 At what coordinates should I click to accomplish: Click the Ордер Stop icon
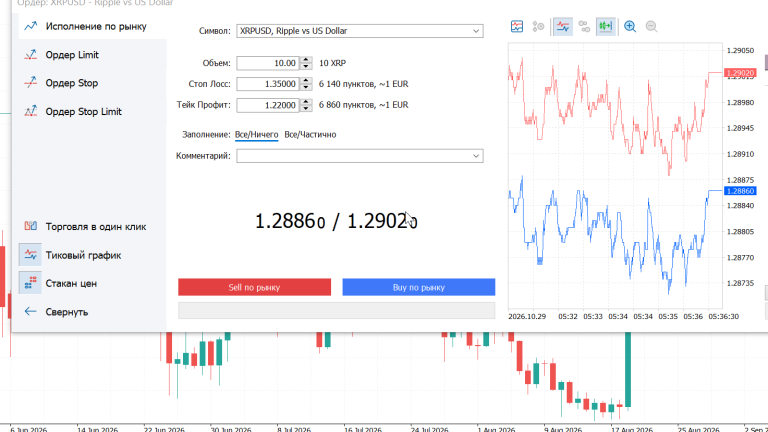[x=30, y=83]
